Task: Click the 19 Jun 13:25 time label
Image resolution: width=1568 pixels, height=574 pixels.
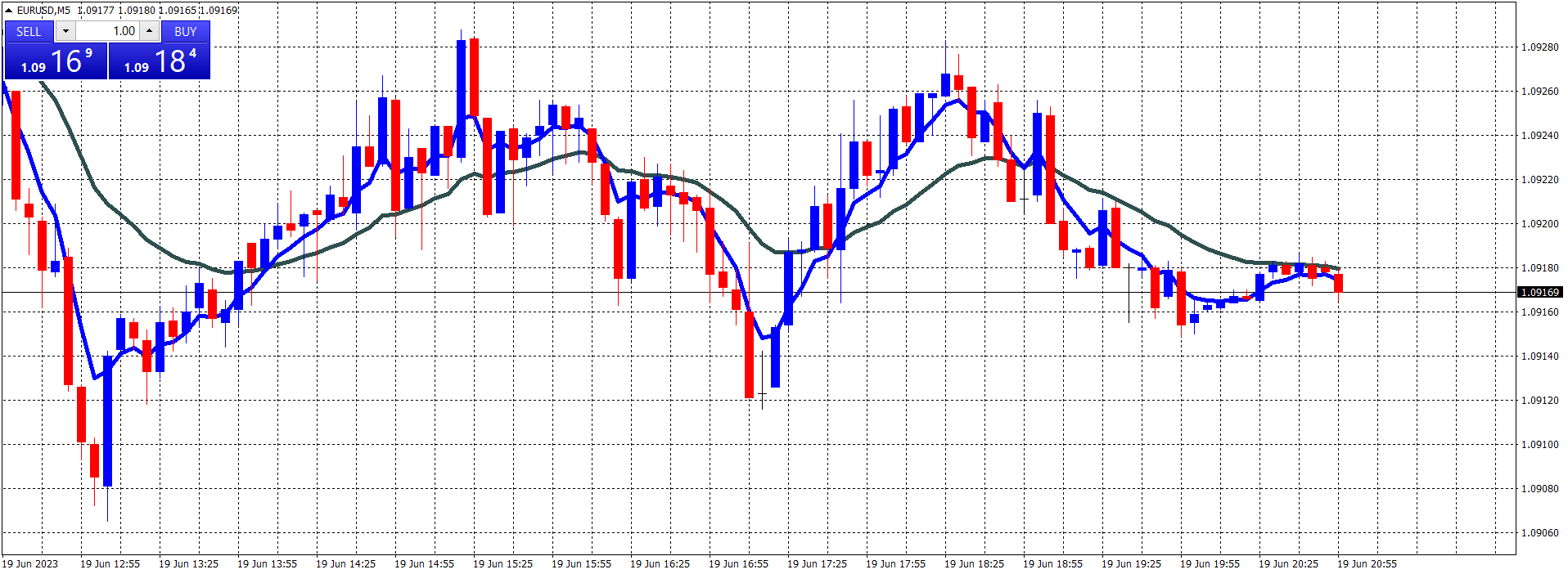Action: pos(188,564)
